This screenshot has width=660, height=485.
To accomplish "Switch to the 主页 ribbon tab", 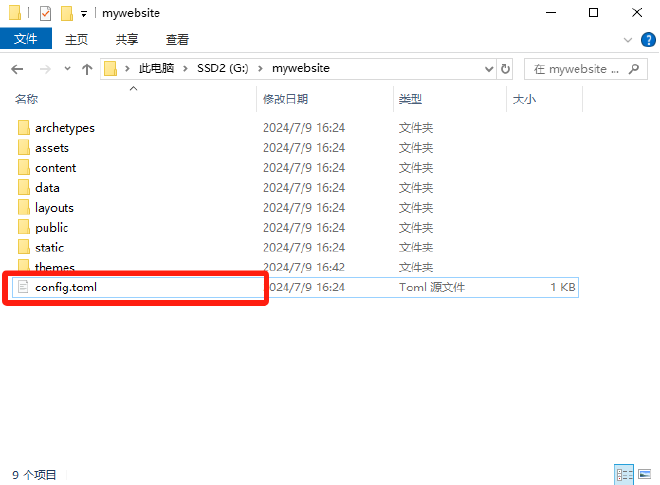I will [x=76, y=40].
